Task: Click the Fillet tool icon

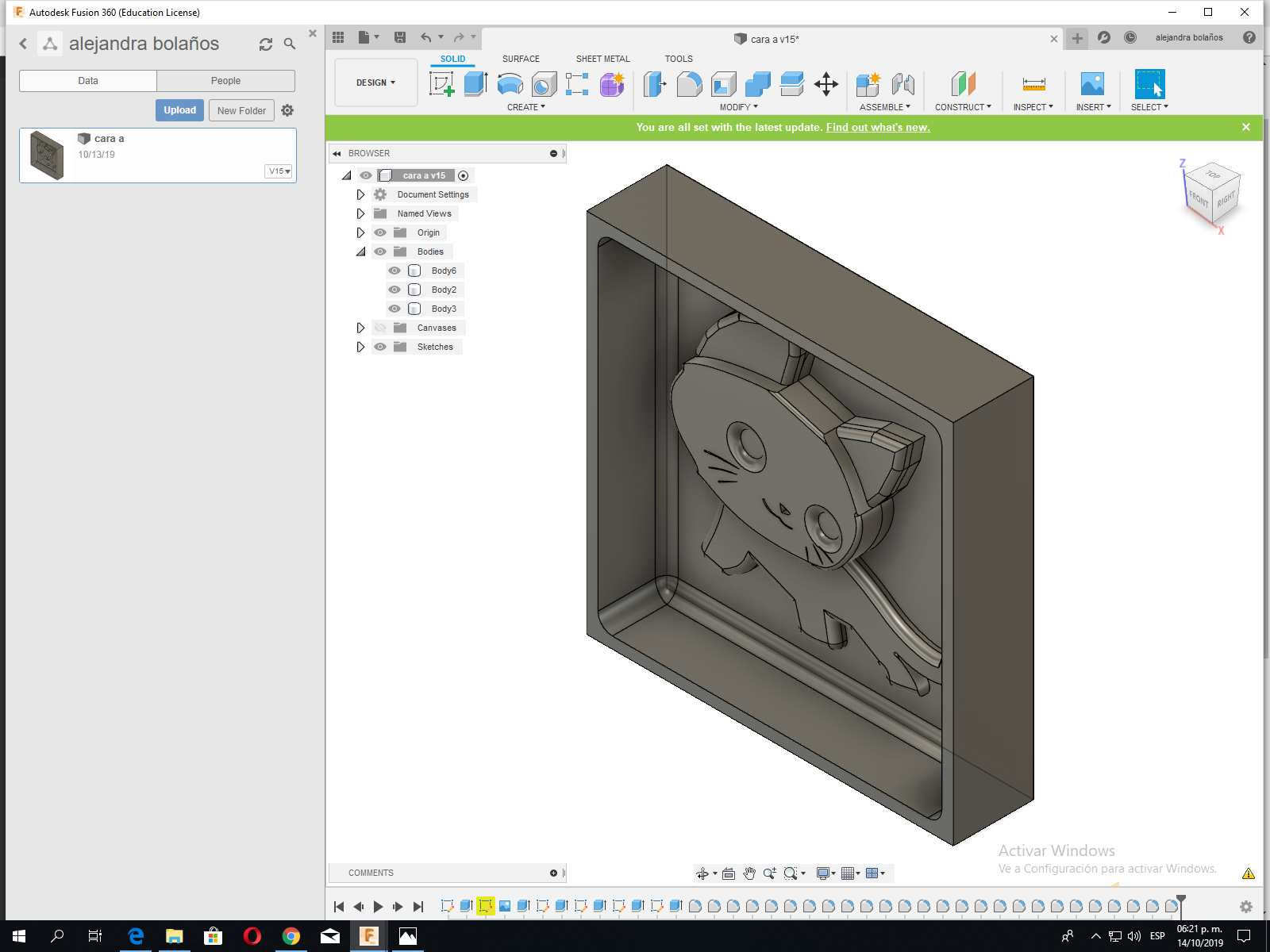Action: 689,83
